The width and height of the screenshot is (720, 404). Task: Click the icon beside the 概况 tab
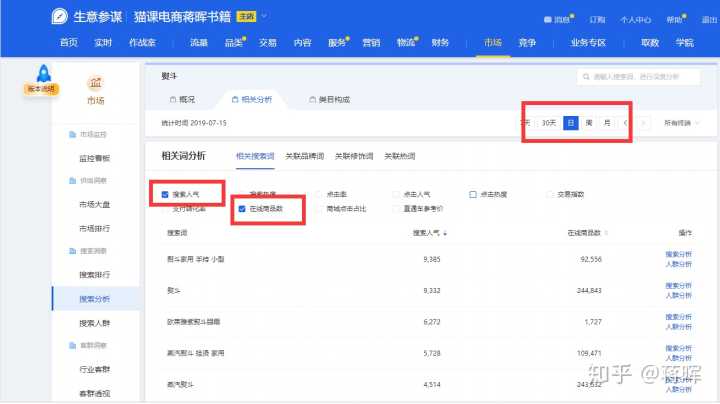[172, 100]
